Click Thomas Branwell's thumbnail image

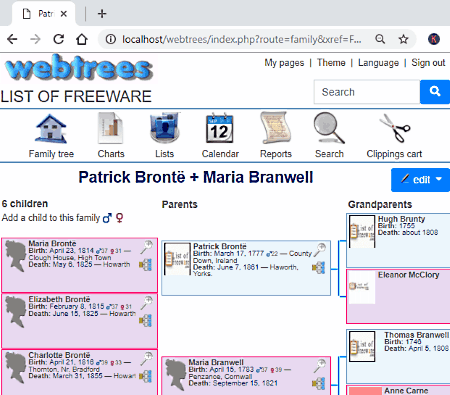(x=362, y=346)
